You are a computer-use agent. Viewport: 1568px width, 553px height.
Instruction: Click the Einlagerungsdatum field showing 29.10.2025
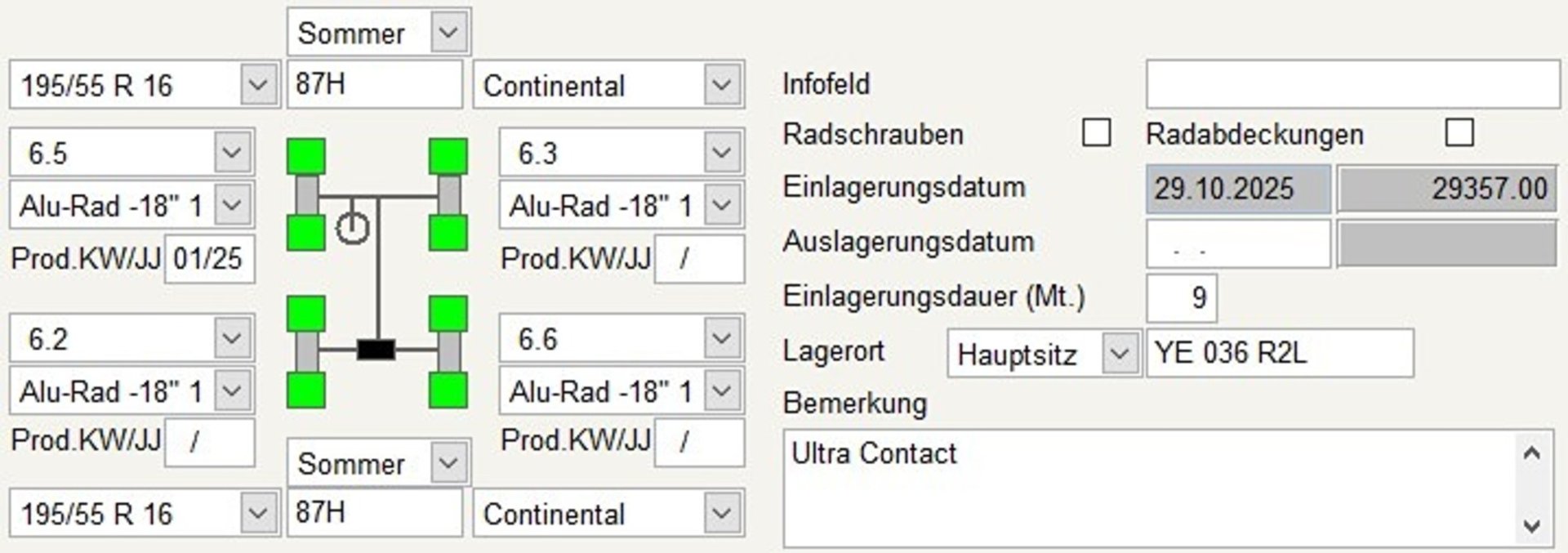click(1237, 189)
